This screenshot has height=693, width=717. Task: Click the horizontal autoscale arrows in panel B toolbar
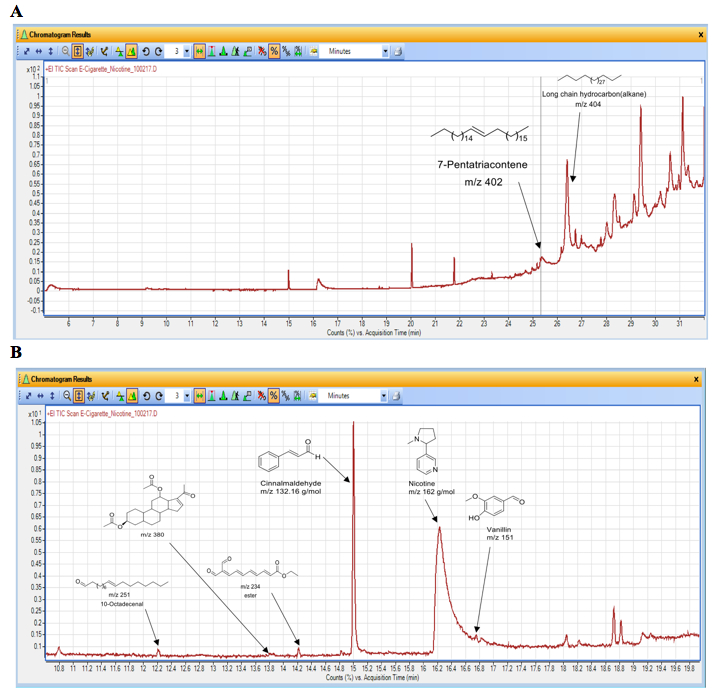coord(40,396)
